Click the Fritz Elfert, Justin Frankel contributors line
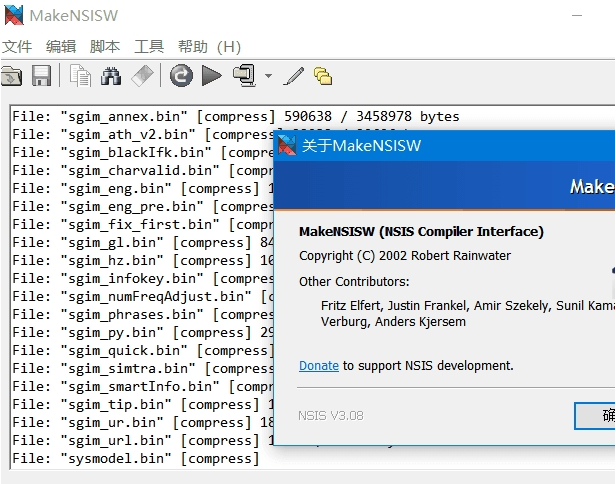This screenshot has height=484, width=616. pyautogui.click(x=468, y=306)
